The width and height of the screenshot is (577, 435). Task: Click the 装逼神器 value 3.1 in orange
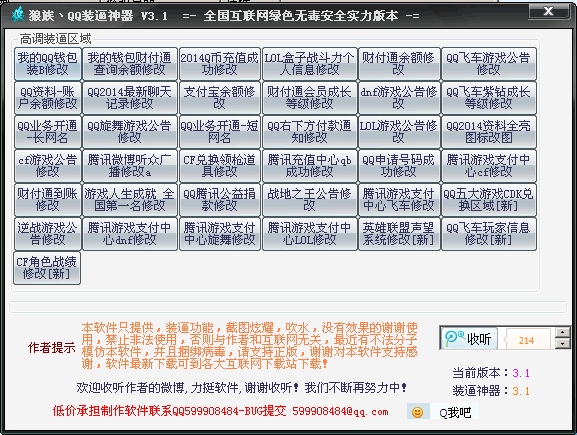pos(521,391)
